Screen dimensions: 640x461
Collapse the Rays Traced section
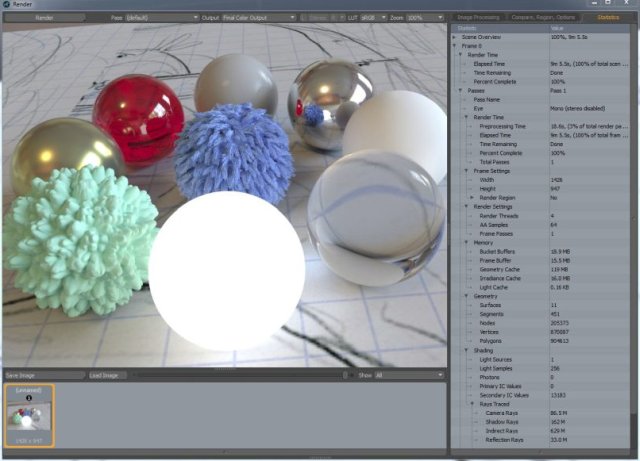pyautogui.click(x=471, y=404)
